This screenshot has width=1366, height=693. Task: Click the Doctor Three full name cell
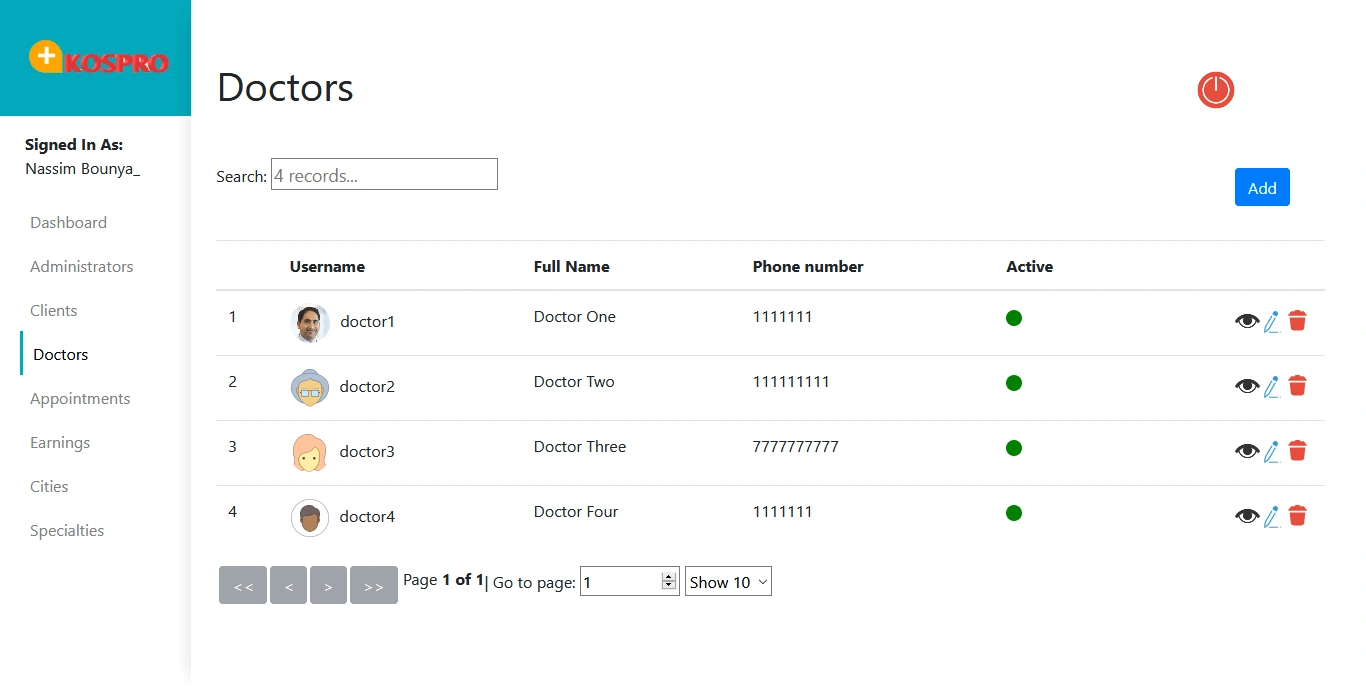click(x=580, y=447)
